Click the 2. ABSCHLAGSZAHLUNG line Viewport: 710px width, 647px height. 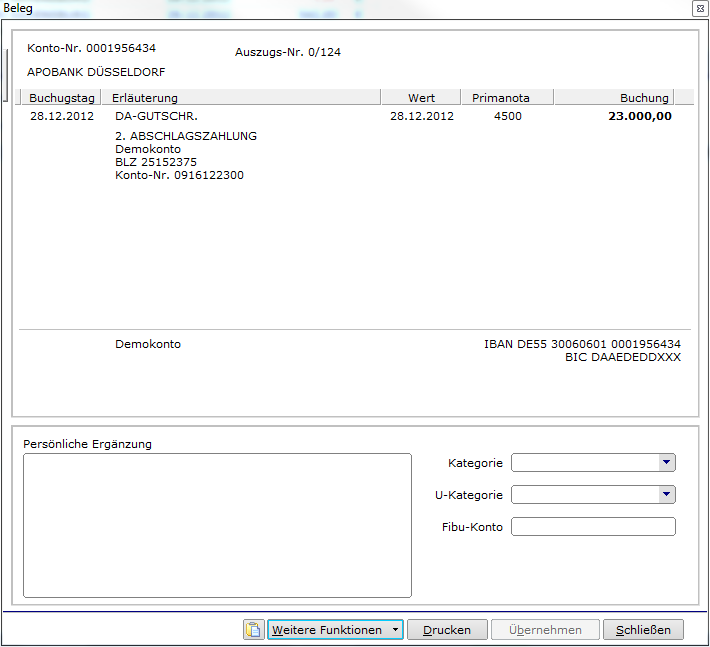pyautogui.click(x=186, y=136)
